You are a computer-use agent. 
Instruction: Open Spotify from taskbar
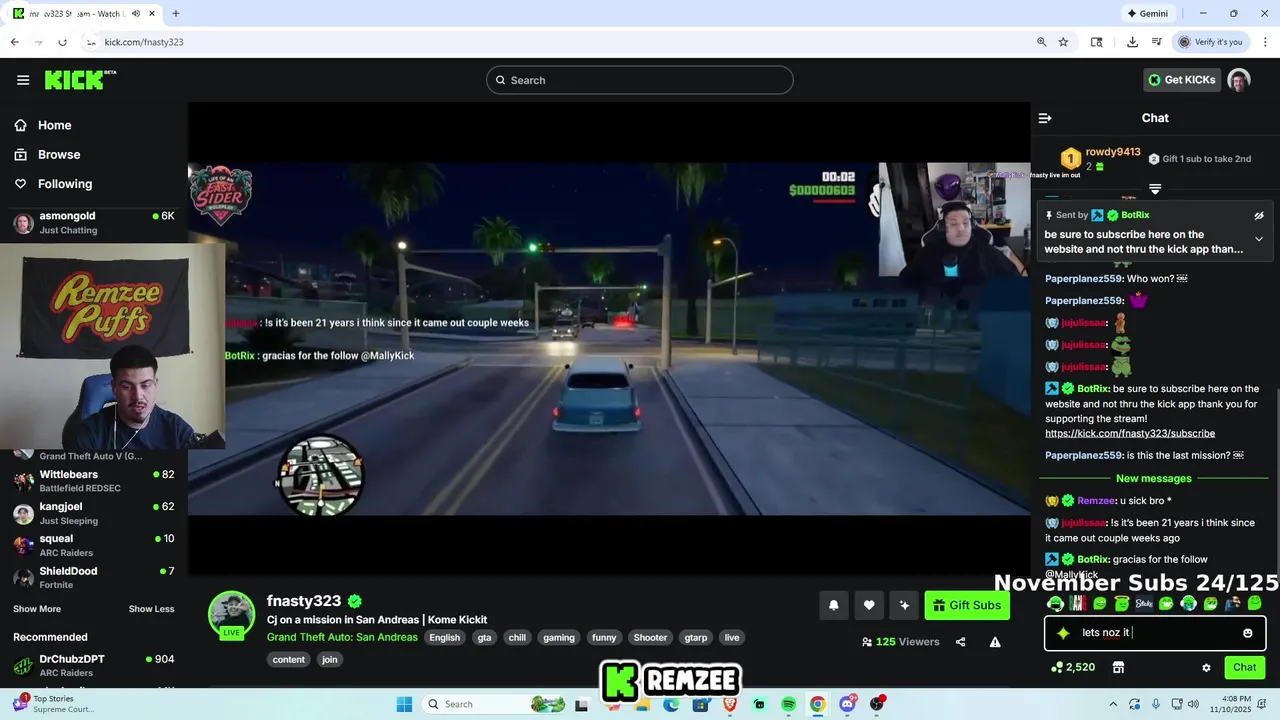coord(788,704)
